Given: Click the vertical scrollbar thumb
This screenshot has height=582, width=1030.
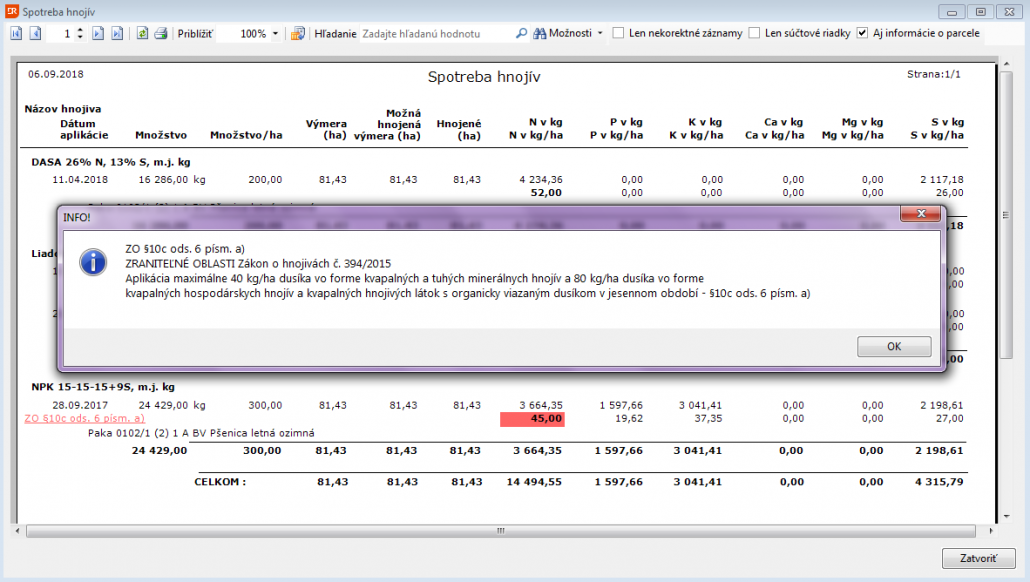Looking at the screenshot, I should (x=1006, y=215).
